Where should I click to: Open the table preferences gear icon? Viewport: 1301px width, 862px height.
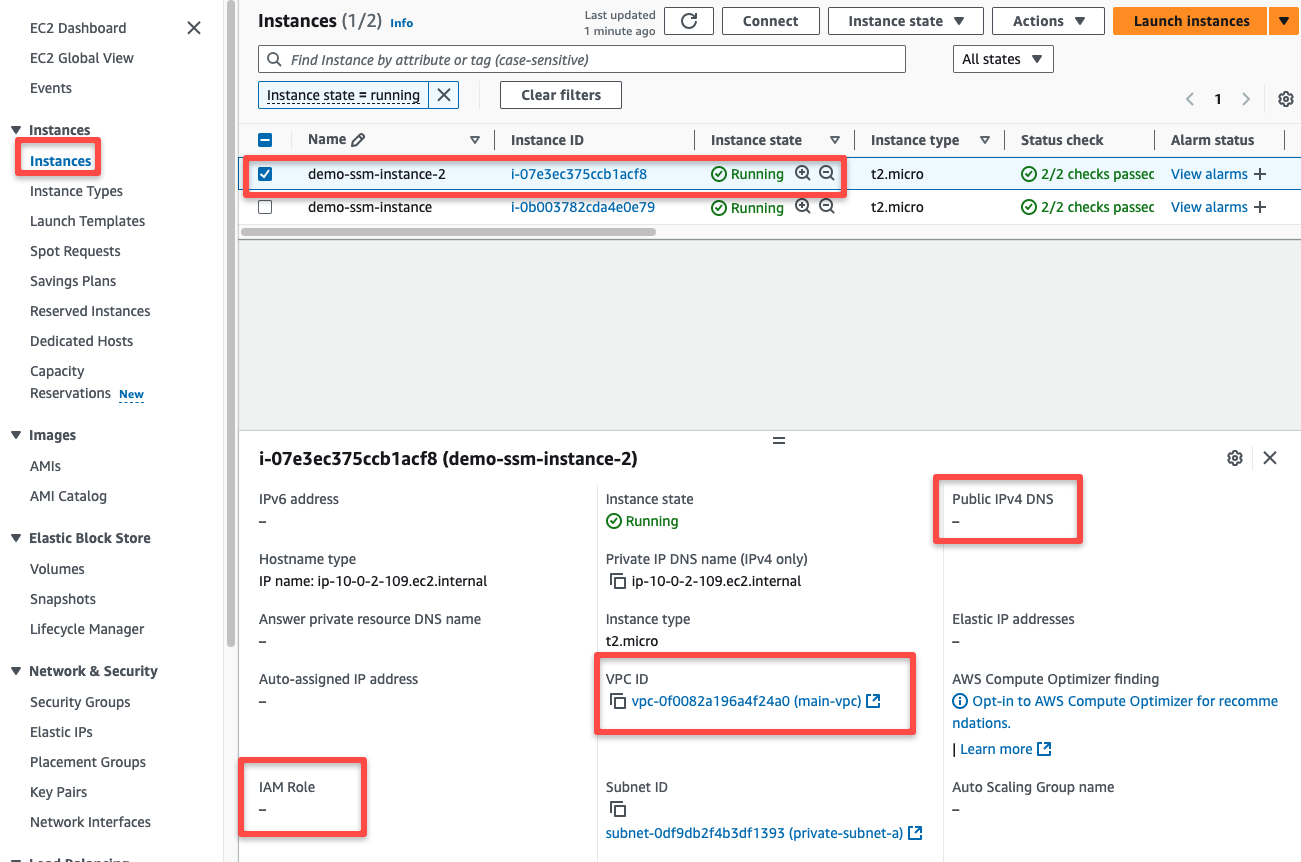1286,99
